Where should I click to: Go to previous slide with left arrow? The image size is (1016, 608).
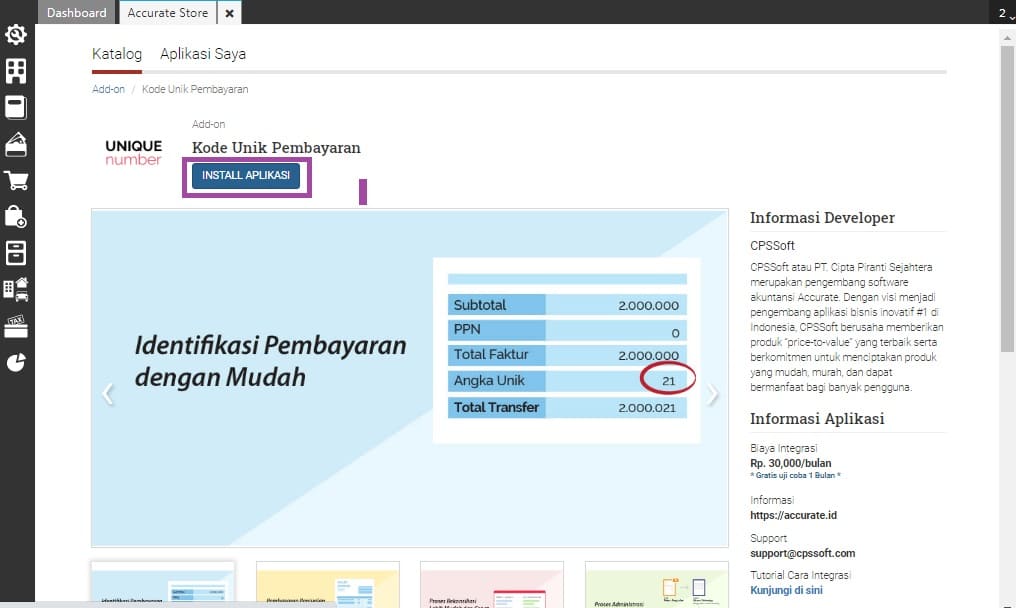click(x=108, y=394)
